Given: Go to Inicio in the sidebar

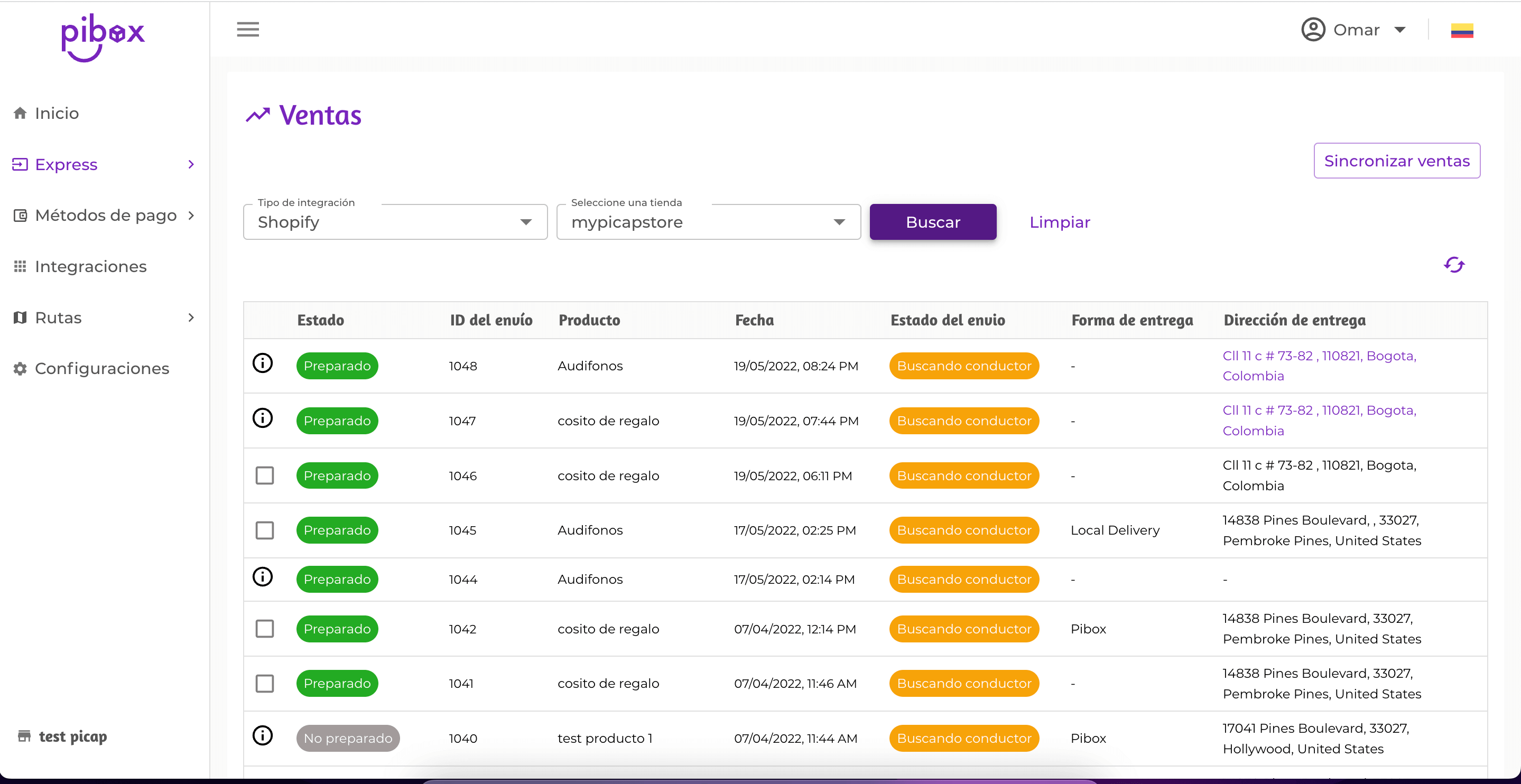Looking at the screenshot, I should tap(57, 113).
